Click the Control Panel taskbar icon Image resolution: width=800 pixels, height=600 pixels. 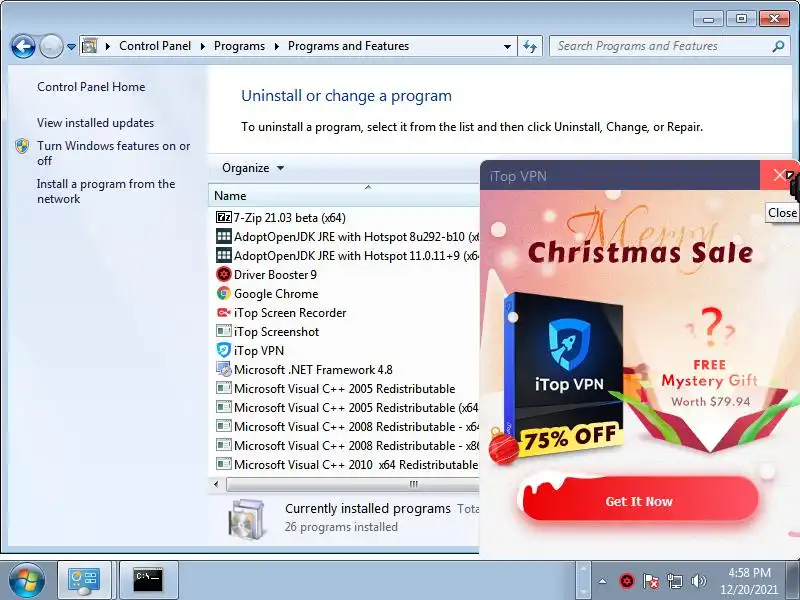click(x=85, y=581)
